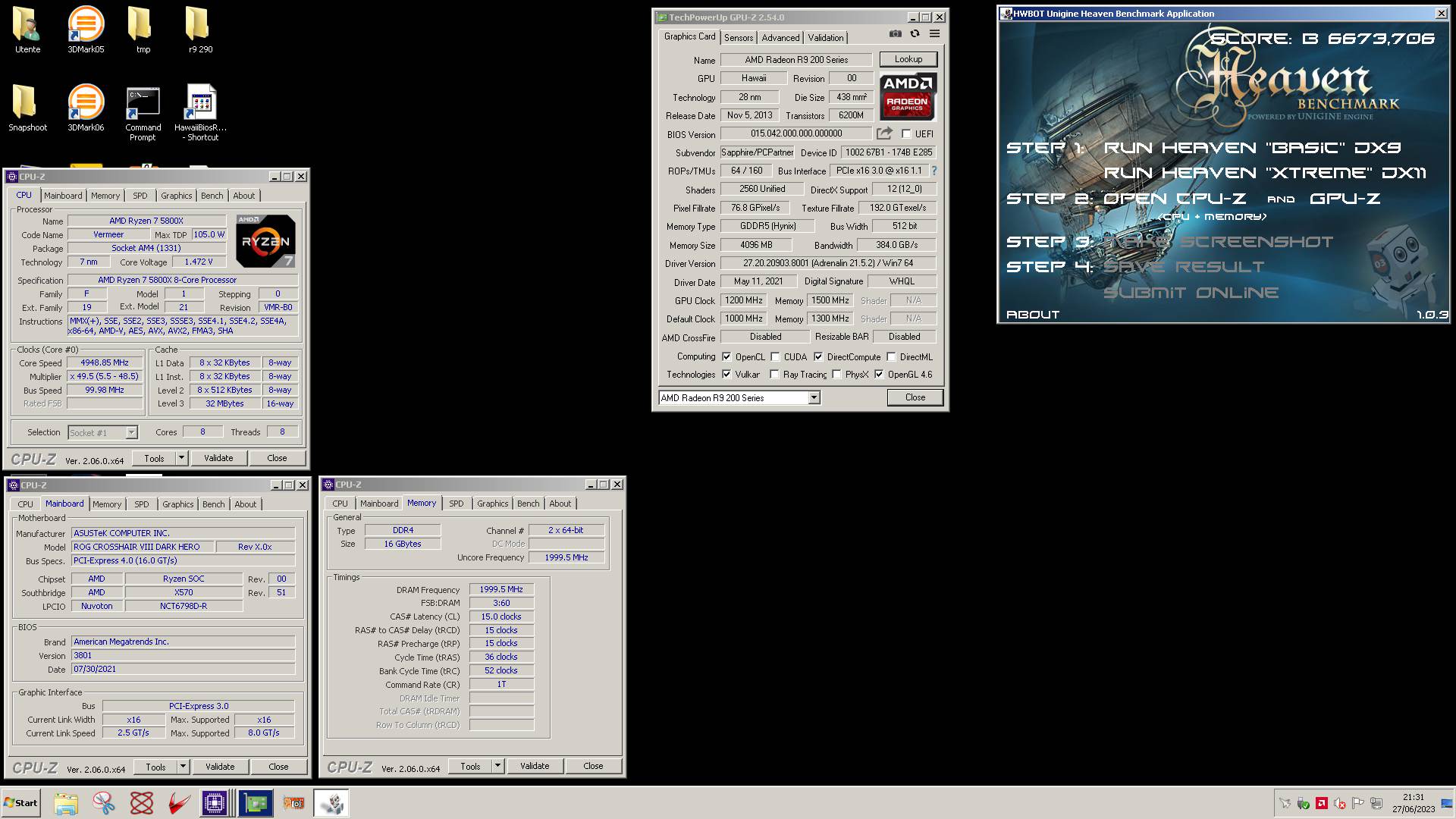Click the GPU-Z refresh icon
Image resolution: width=1456 pixels, height=819 pixels.
915,34
